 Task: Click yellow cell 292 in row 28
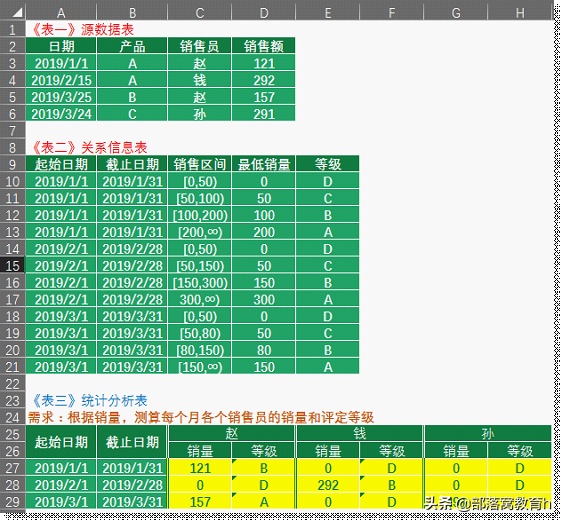coord(328,485)
